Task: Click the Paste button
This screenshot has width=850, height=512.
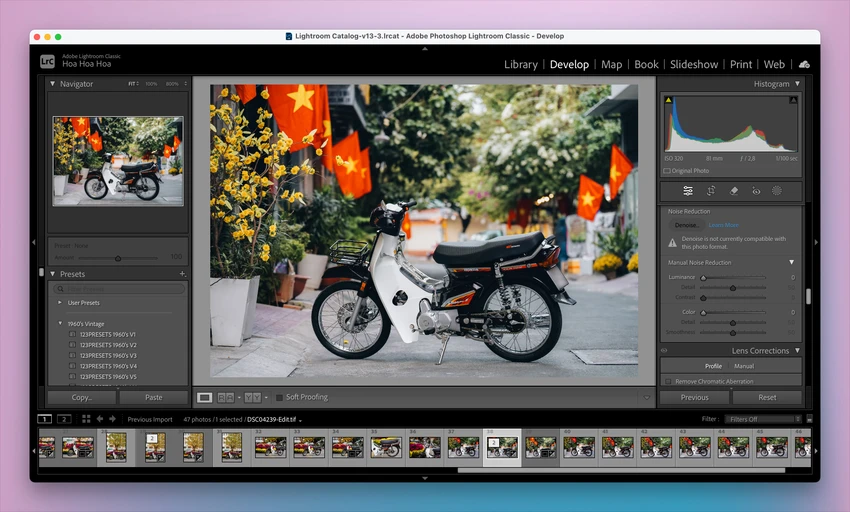Action: [x=153, y=398]
